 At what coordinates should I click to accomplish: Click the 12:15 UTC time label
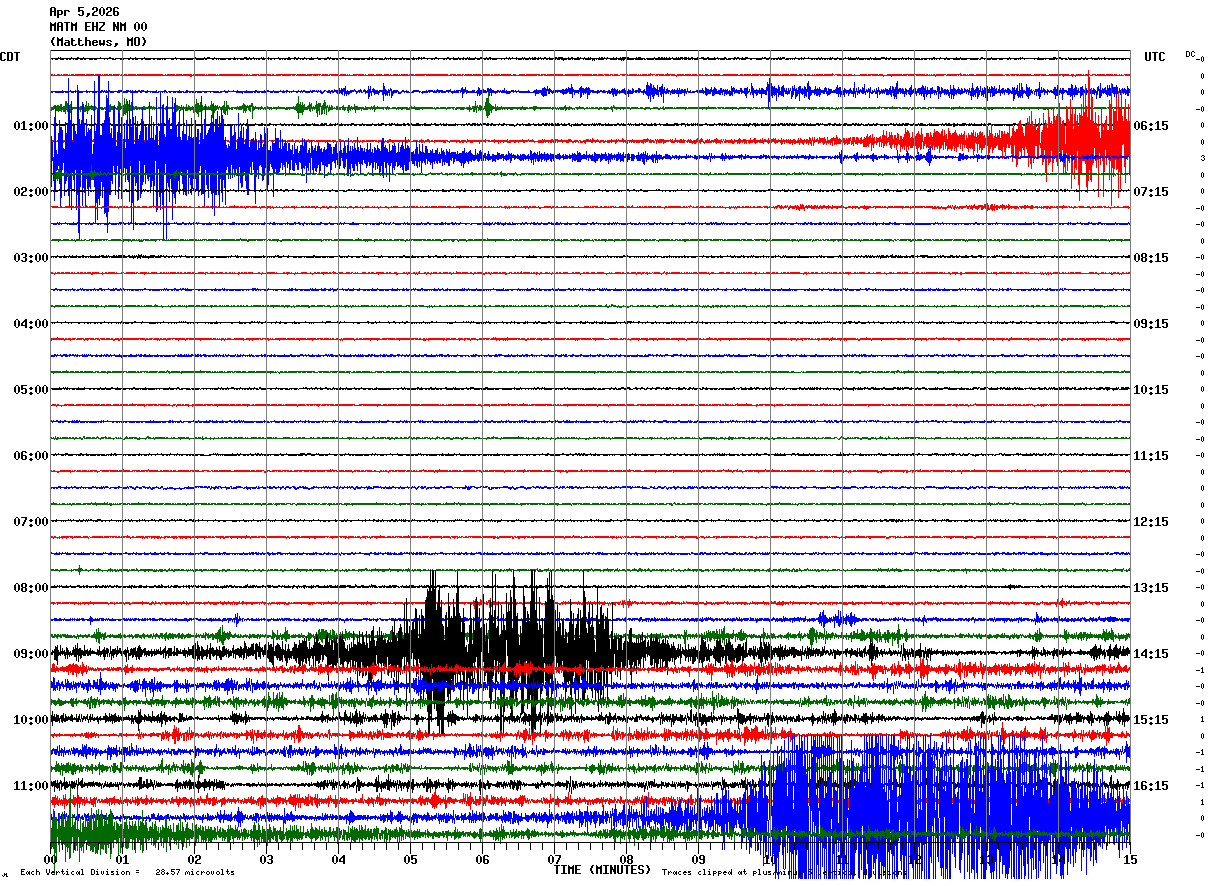(1152, 522)
